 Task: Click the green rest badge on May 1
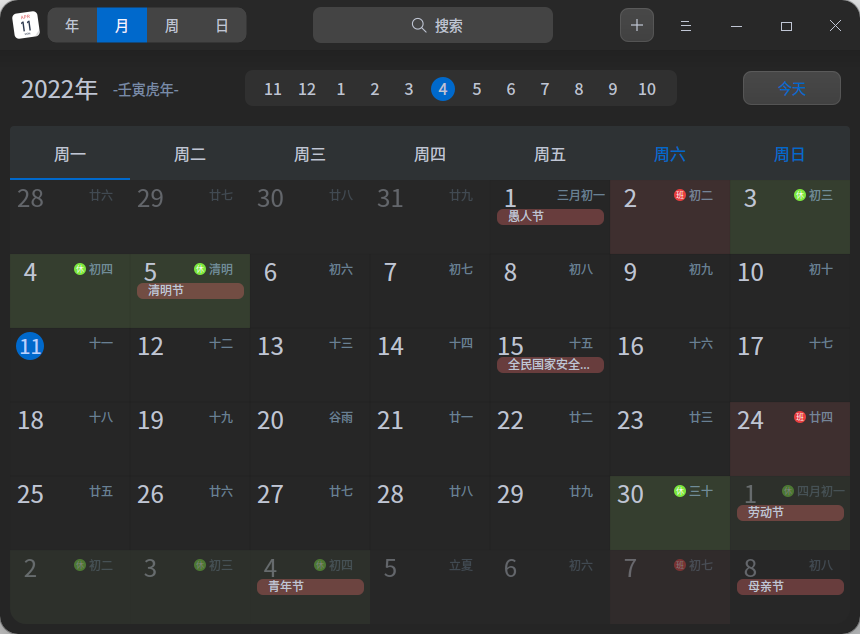point(788,491)
